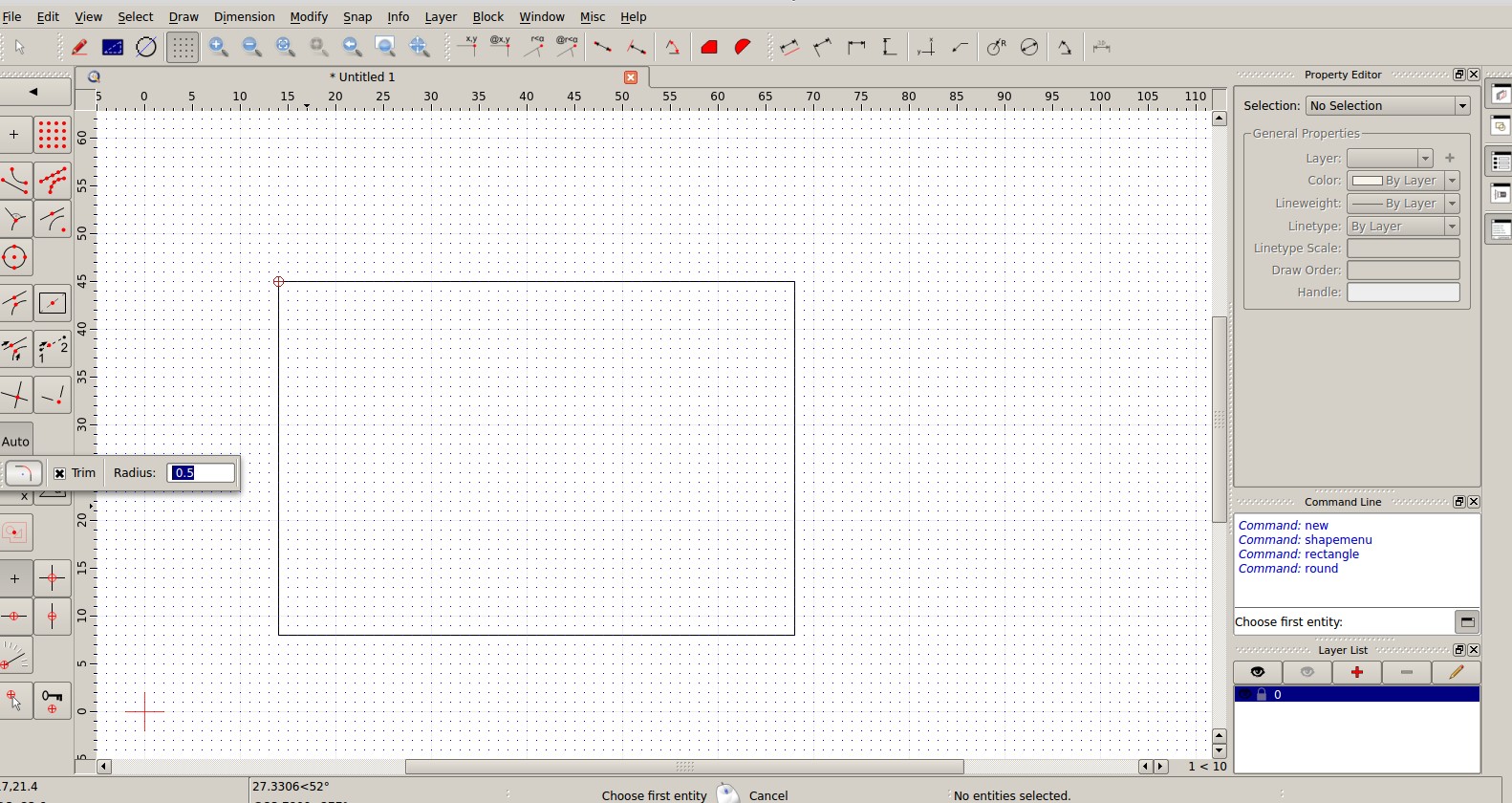The width and height of the screenshot is (1512, 803).
Task: Open the Selection dropdown in Property Editor
Action: click(1387, 106)
